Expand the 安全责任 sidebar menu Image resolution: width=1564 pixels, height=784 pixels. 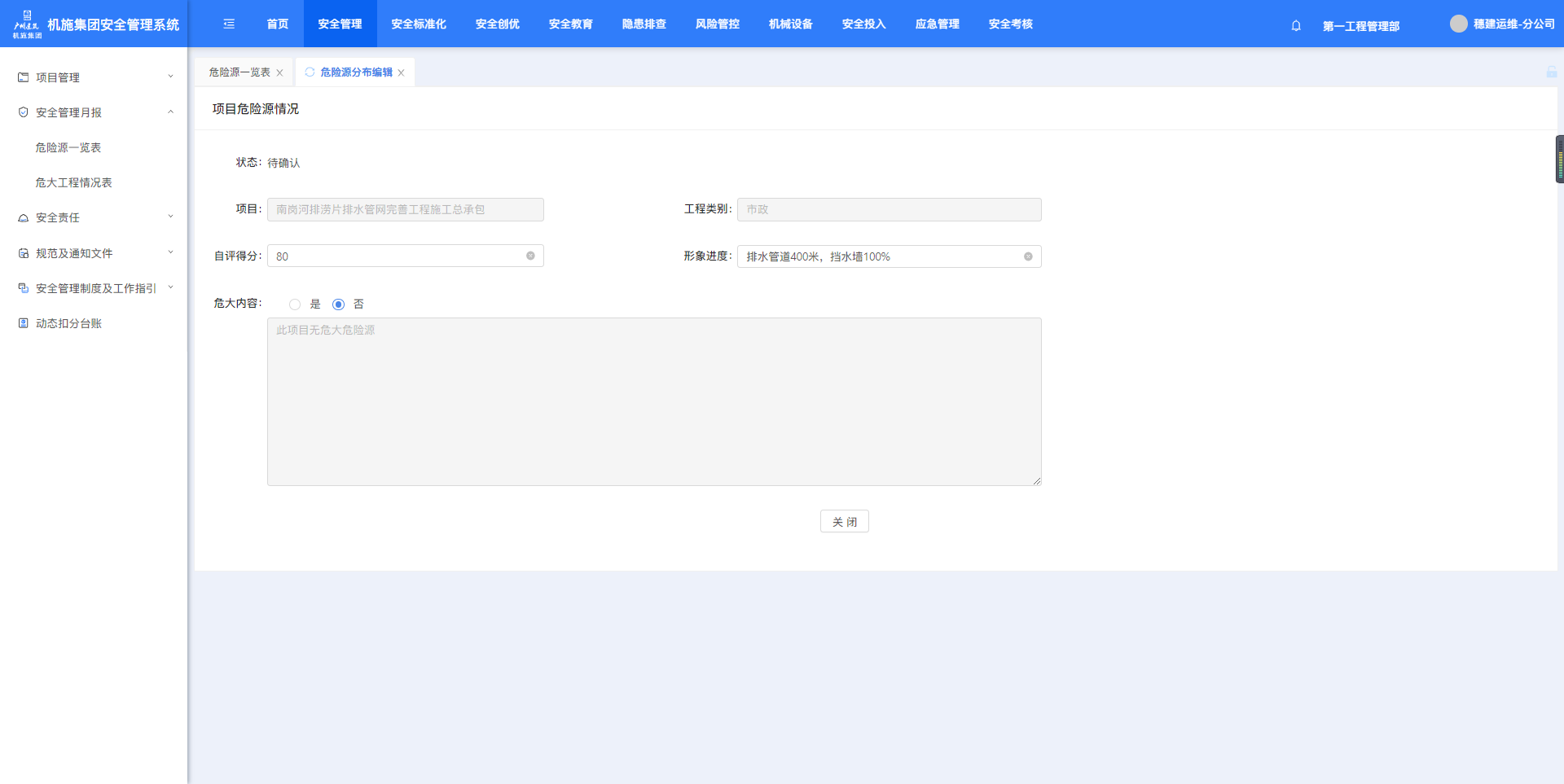pos(94,218)
